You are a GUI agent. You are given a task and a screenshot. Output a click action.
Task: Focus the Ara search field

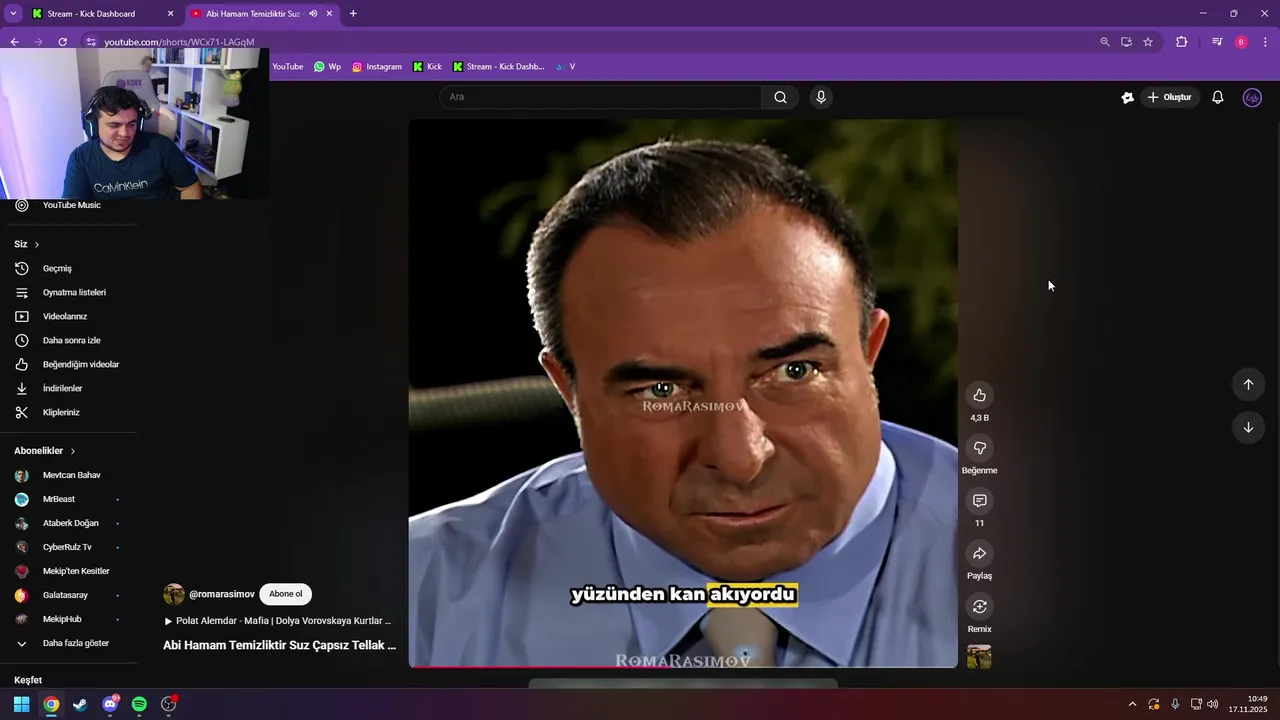(600, 97)
